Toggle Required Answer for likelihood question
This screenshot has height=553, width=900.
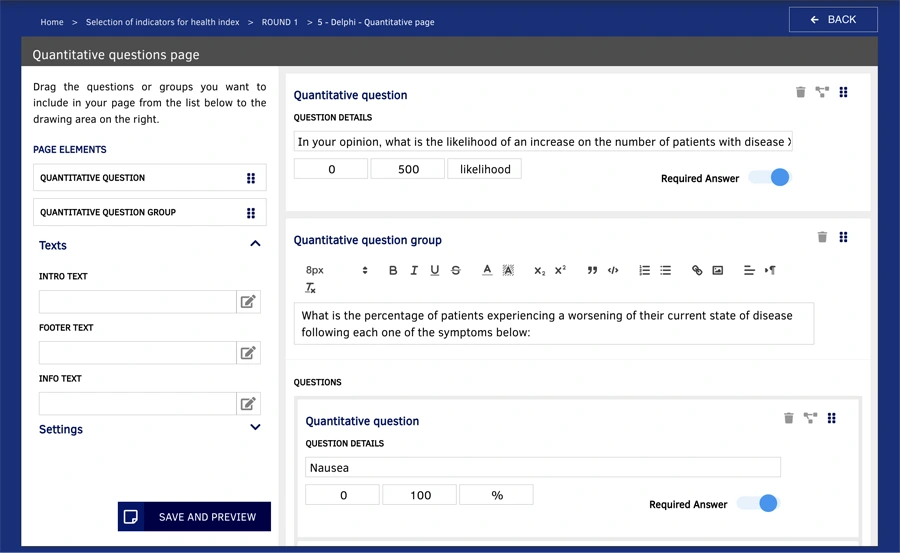(x=772, y=177)
